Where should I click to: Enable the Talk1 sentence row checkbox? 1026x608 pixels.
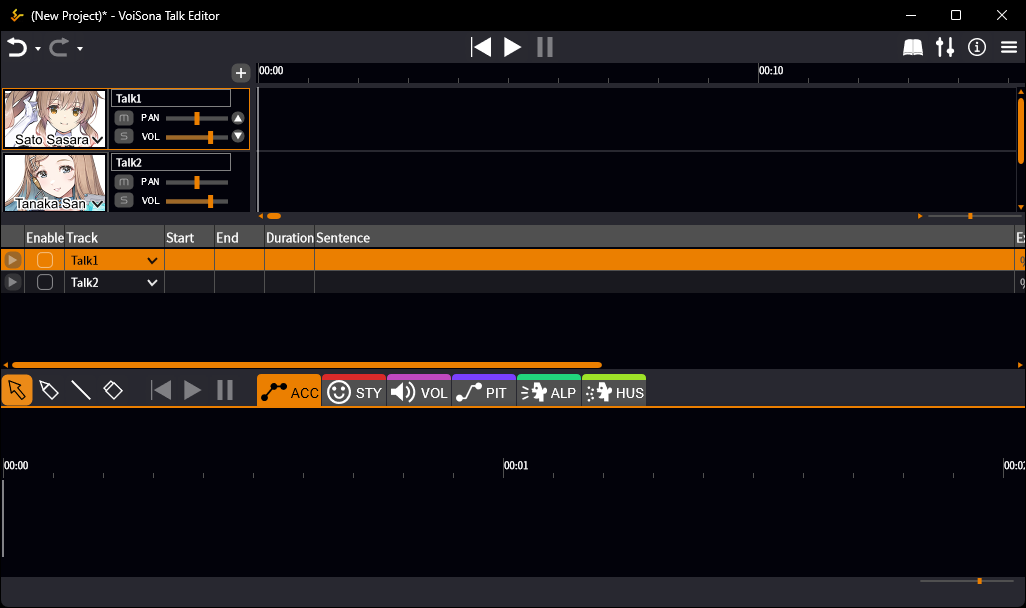(45, 260)
